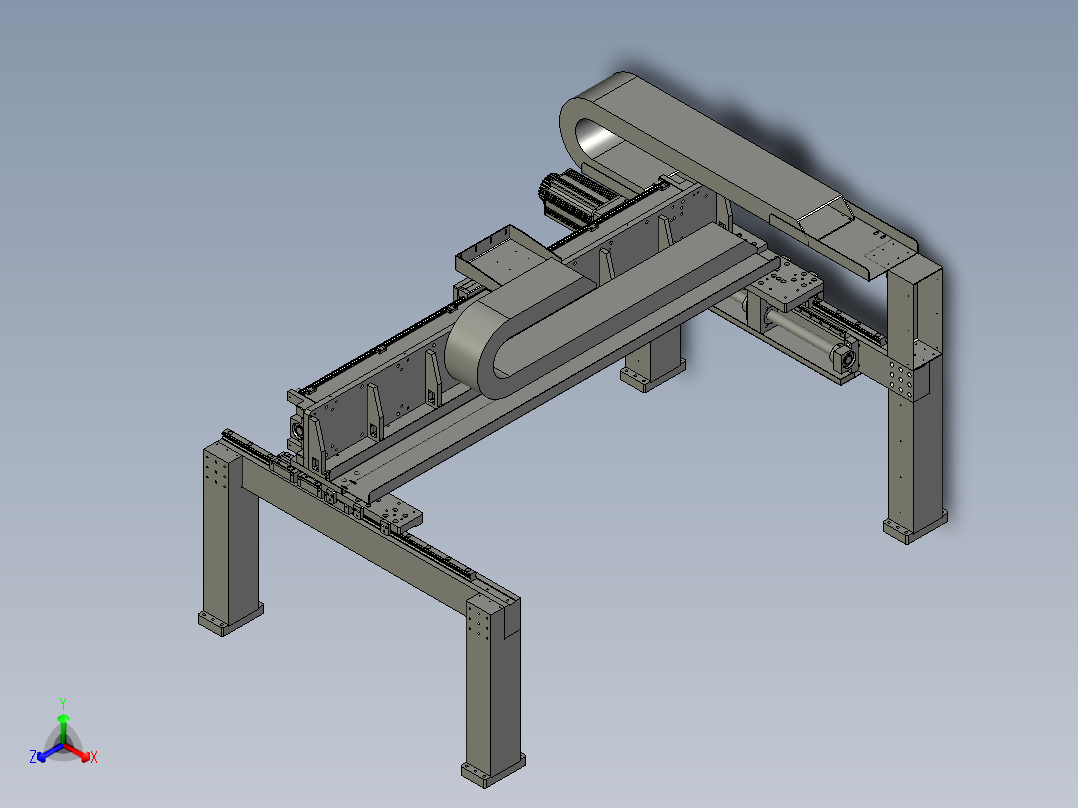Click the green Y axis of orientation triad
This screenshot has height=808, width=1078.
pyautogui.click(x=63, y=726)
